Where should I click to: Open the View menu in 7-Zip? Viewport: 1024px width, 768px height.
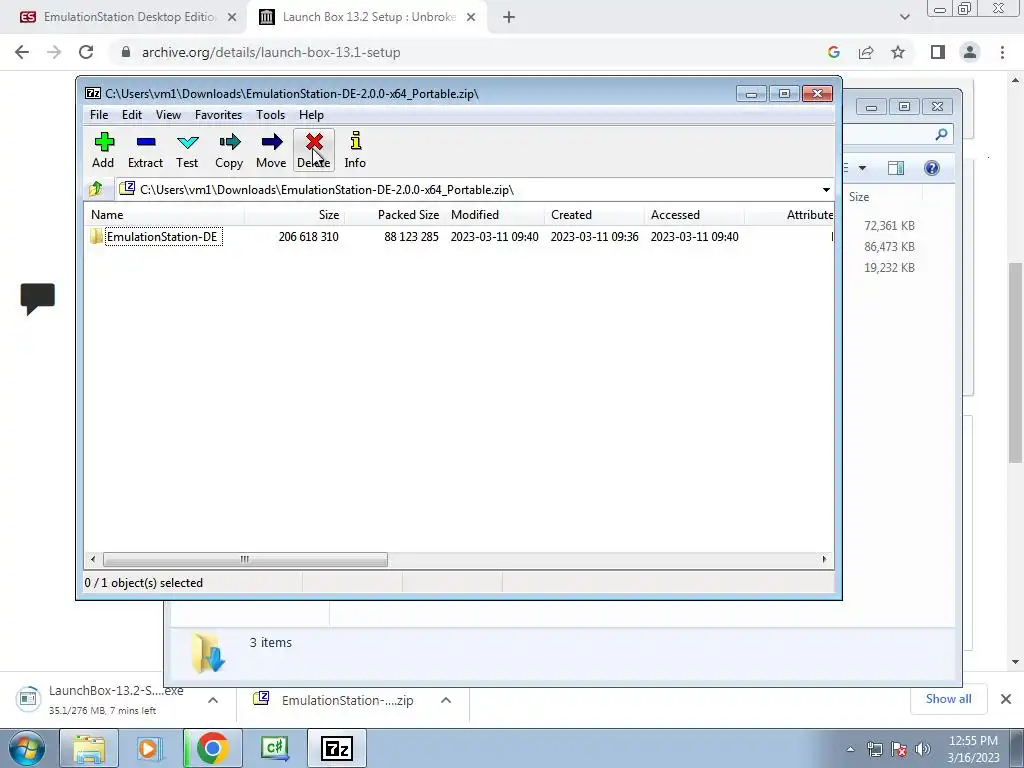pyautogui.click(x=168, y=115)
